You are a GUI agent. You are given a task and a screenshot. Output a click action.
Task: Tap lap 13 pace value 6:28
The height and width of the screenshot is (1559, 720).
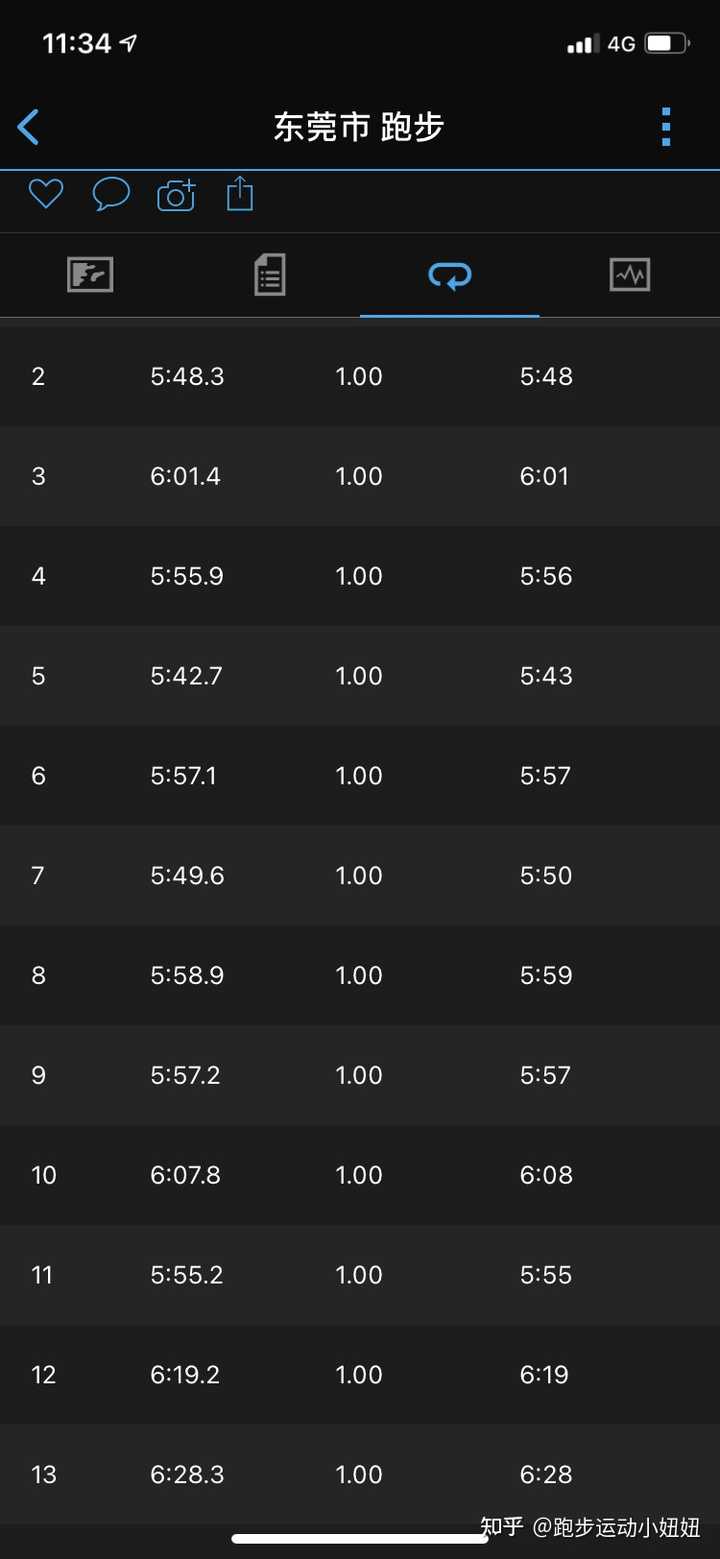pos(546,1475)
